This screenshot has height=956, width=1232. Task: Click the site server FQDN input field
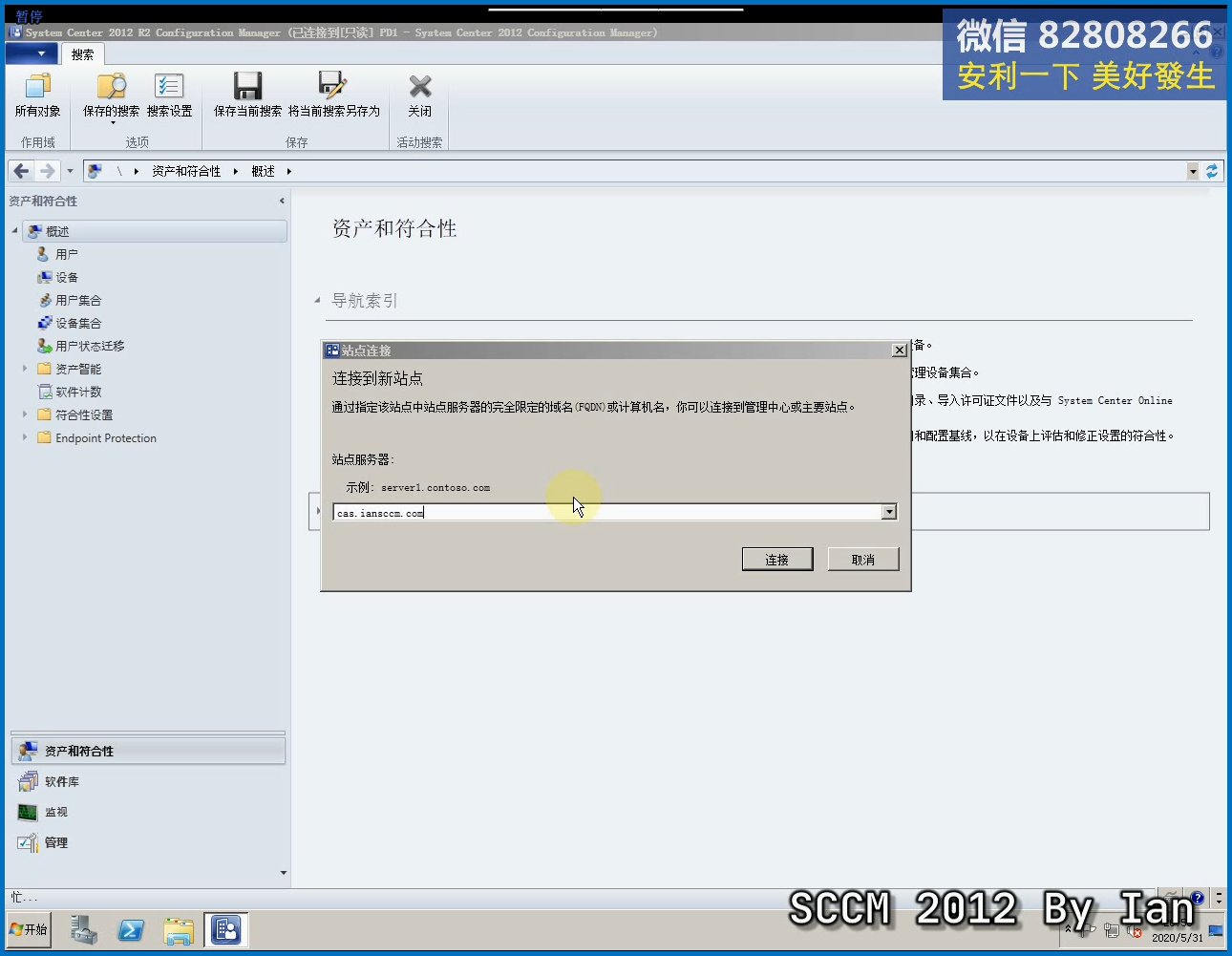pos(607,512)
